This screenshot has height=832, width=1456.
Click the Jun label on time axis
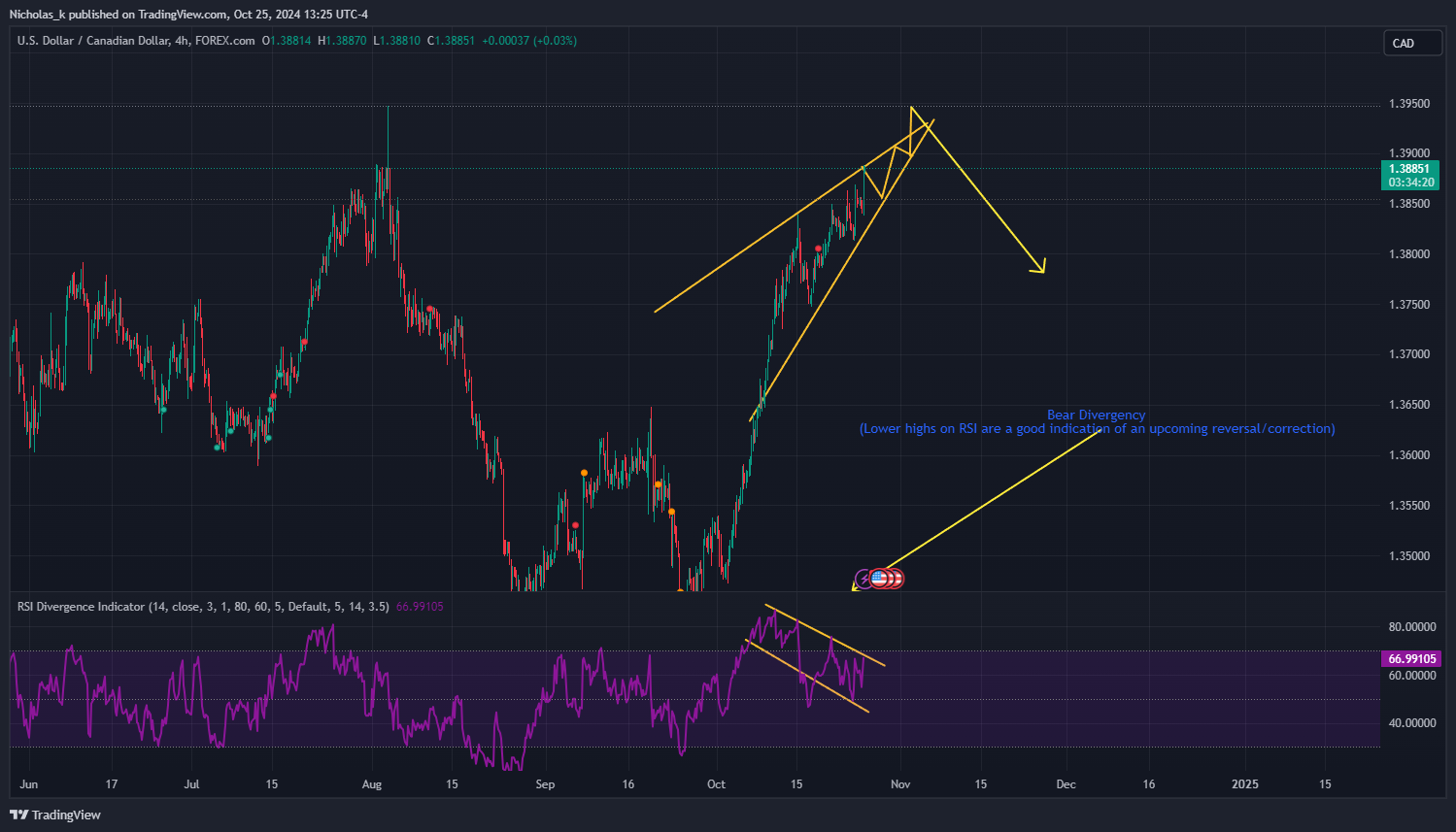click(x=29, y=784)
